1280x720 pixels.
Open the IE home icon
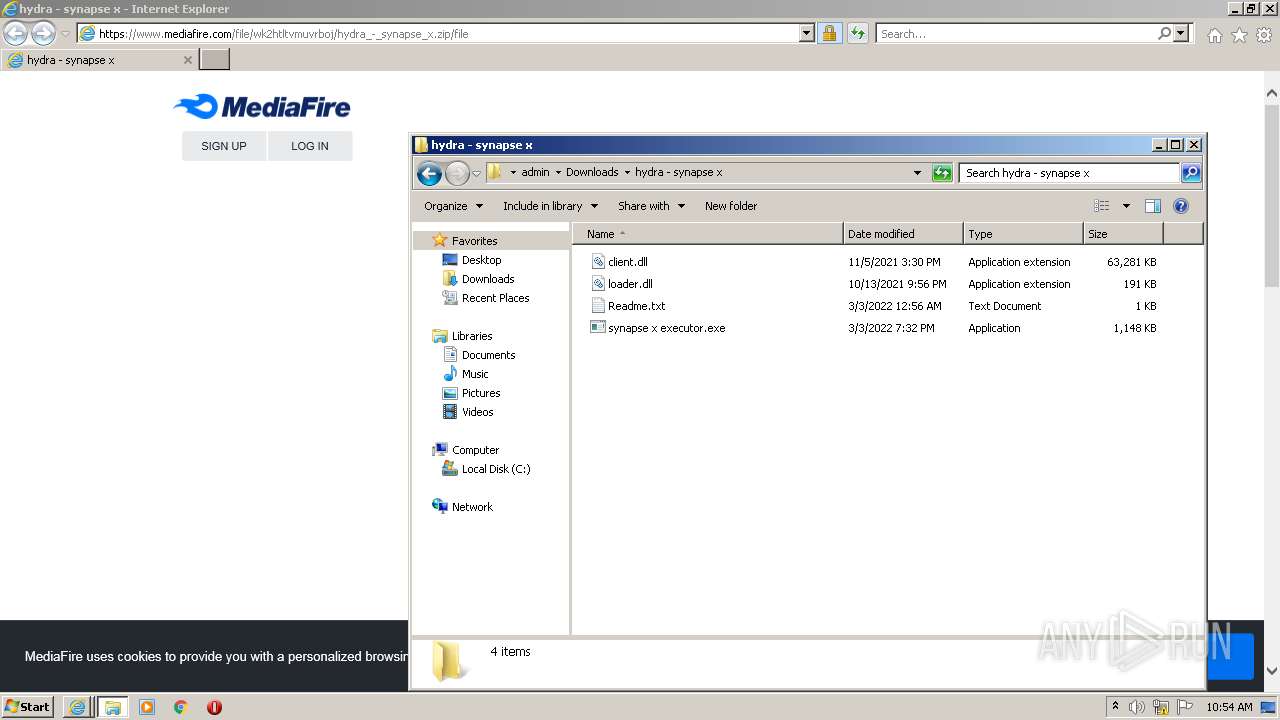(x=1214, y=35)
